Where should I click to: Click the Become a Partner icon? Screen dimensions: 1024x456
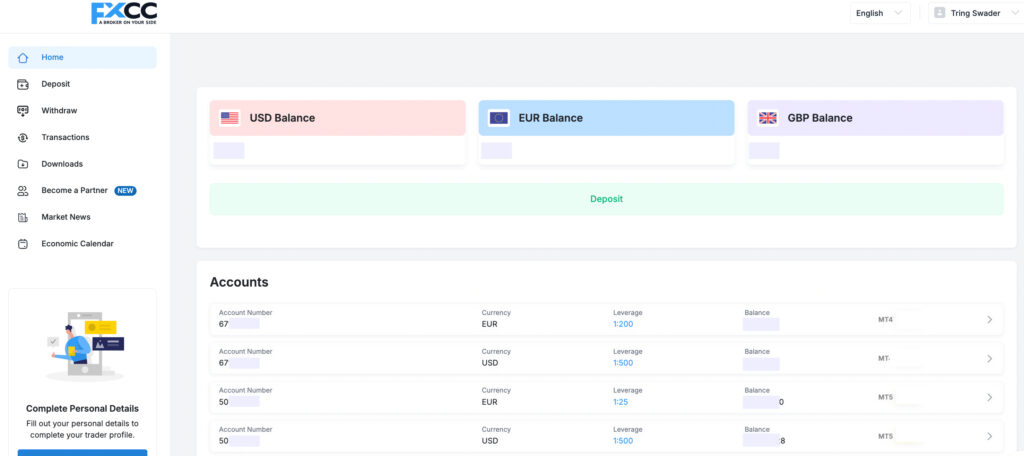[23, 190]
